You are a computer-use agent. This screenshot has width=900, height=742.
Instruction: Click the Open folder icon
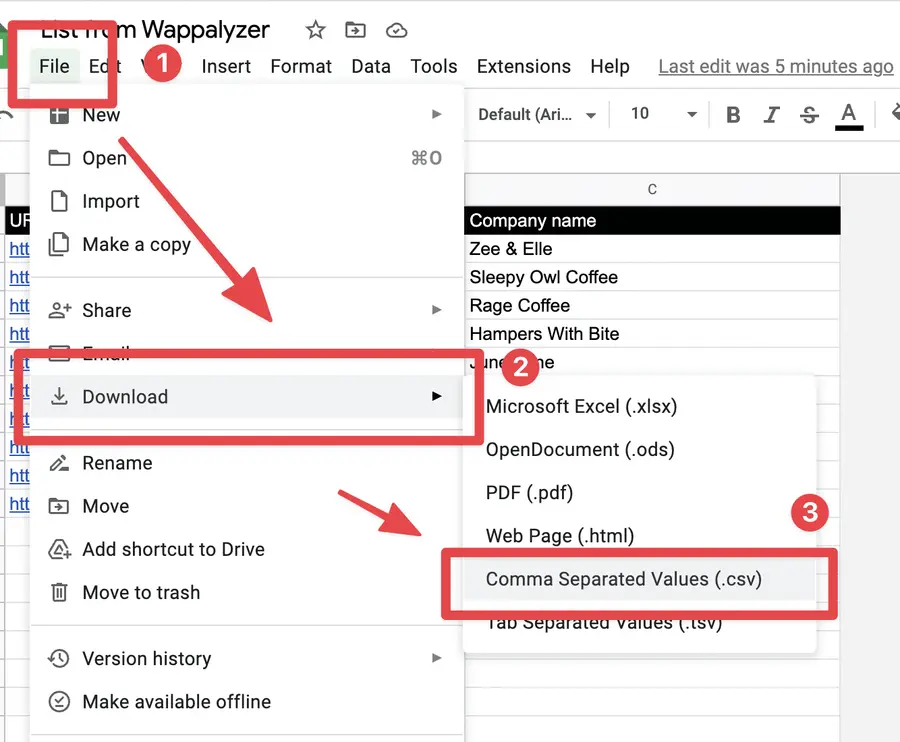click(x=59, y=158)
